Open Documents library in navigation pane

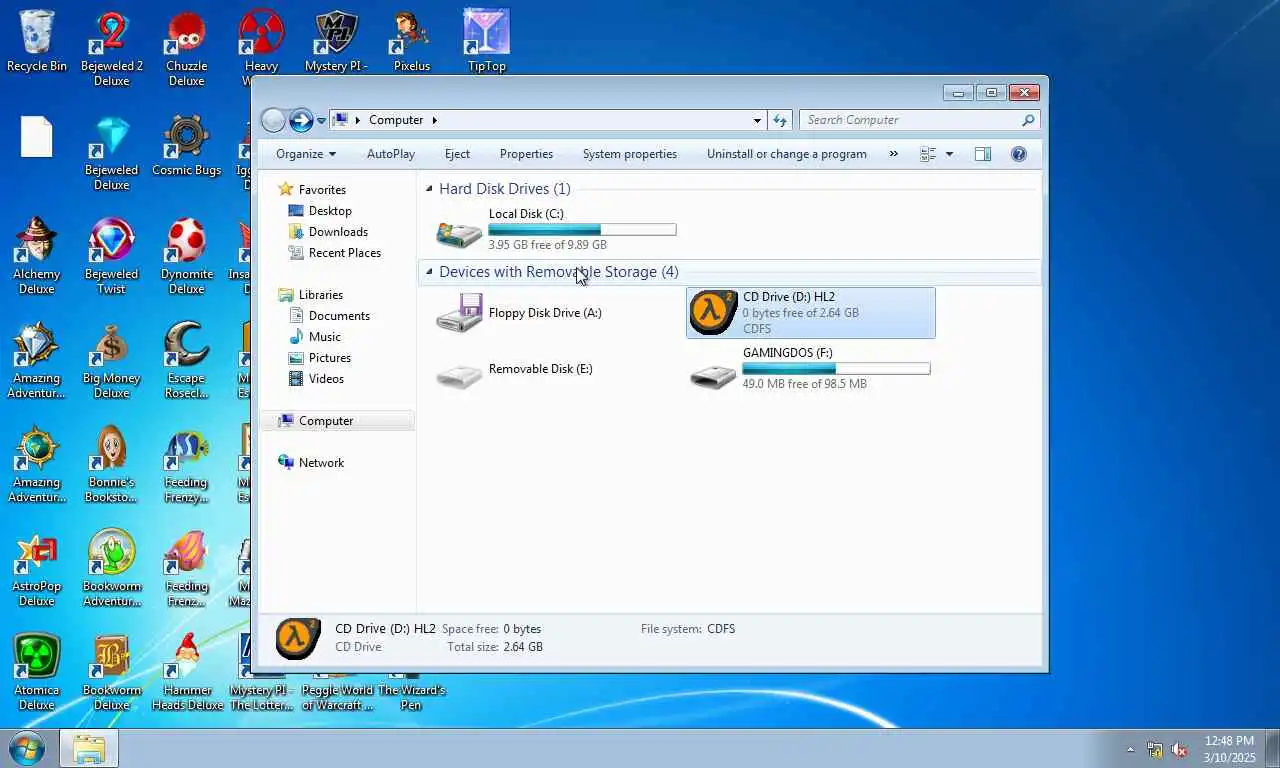339,316
